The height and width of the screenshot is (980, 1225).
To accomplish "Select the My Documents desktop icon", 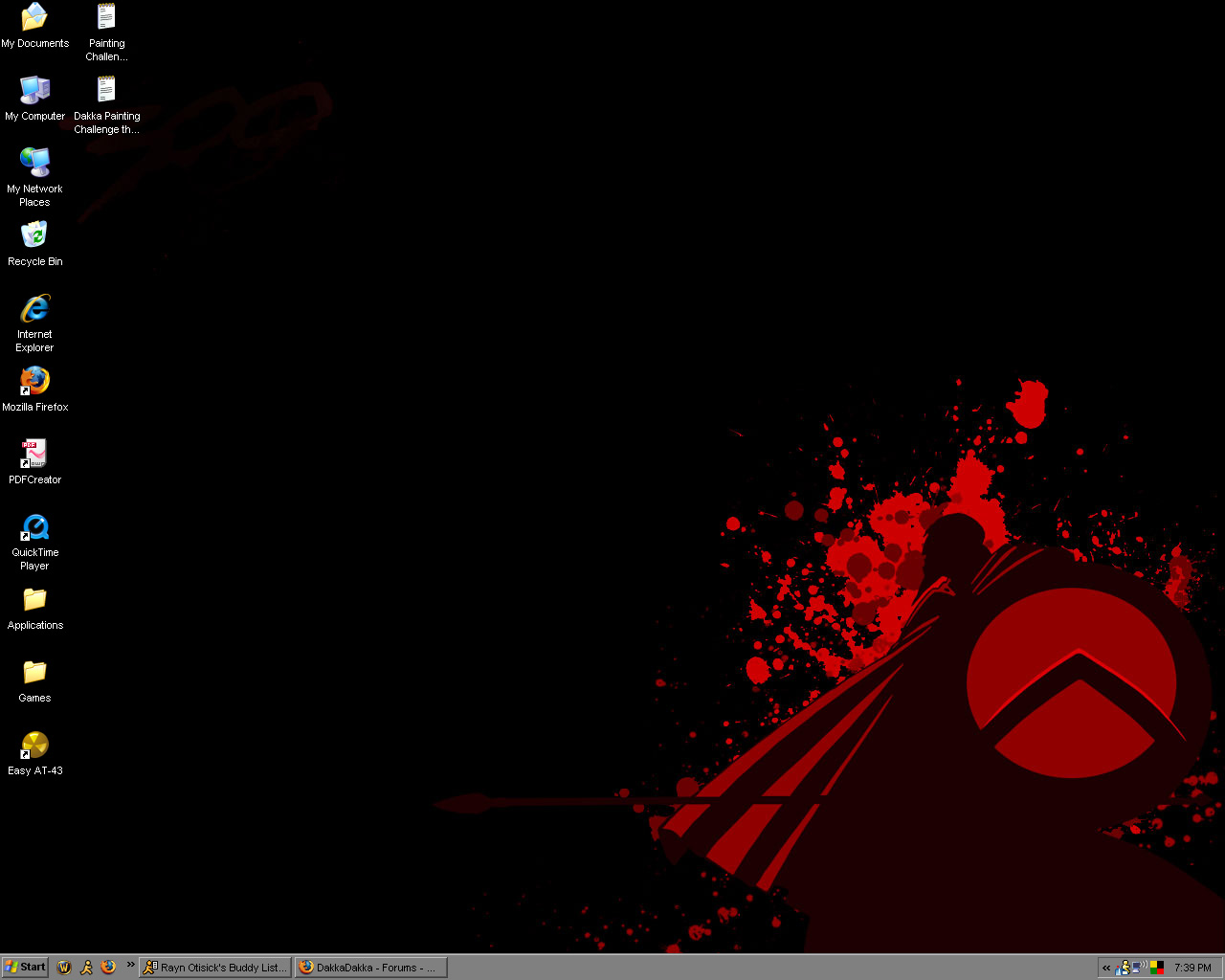I will [x=34, y=26].
